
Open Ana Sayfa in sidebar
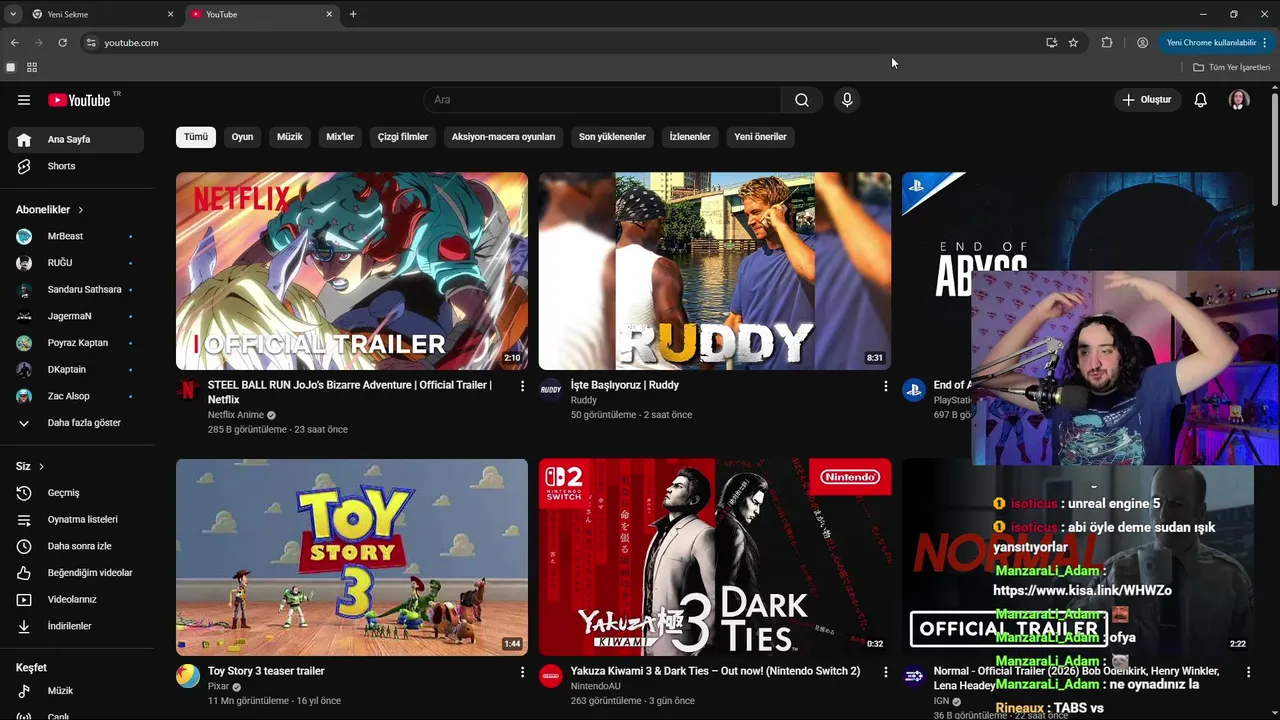pyautogui.click(x=76, y=140)
